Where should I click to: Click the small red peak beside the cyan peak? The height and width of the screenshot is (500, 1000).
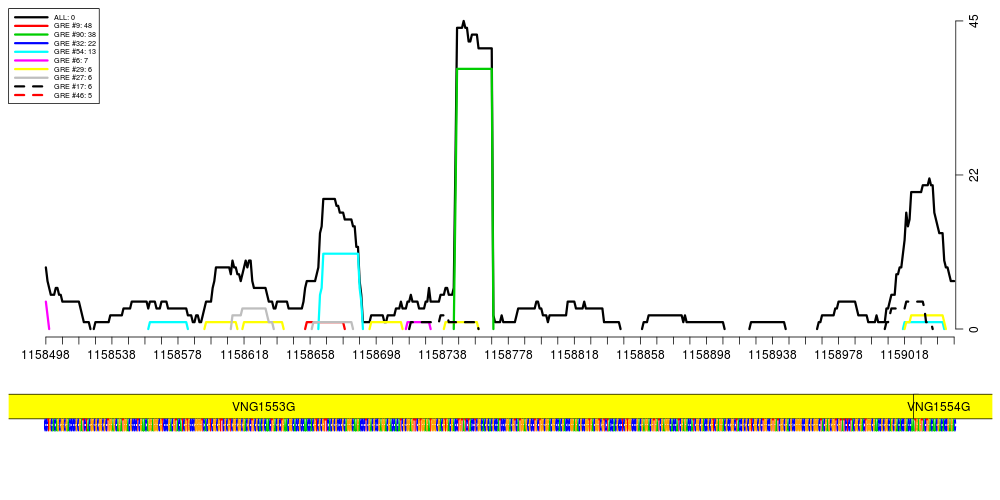coord(307,325)
